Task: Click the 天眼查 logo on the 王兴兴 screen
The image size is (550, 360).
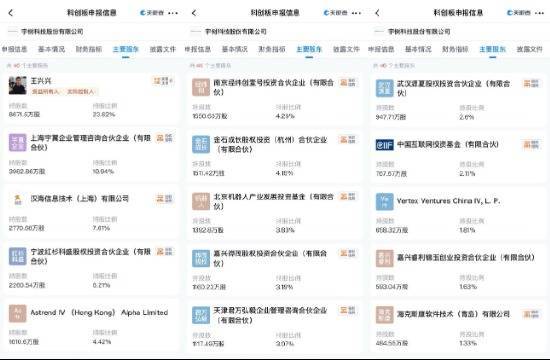Action: click(152, 13)
